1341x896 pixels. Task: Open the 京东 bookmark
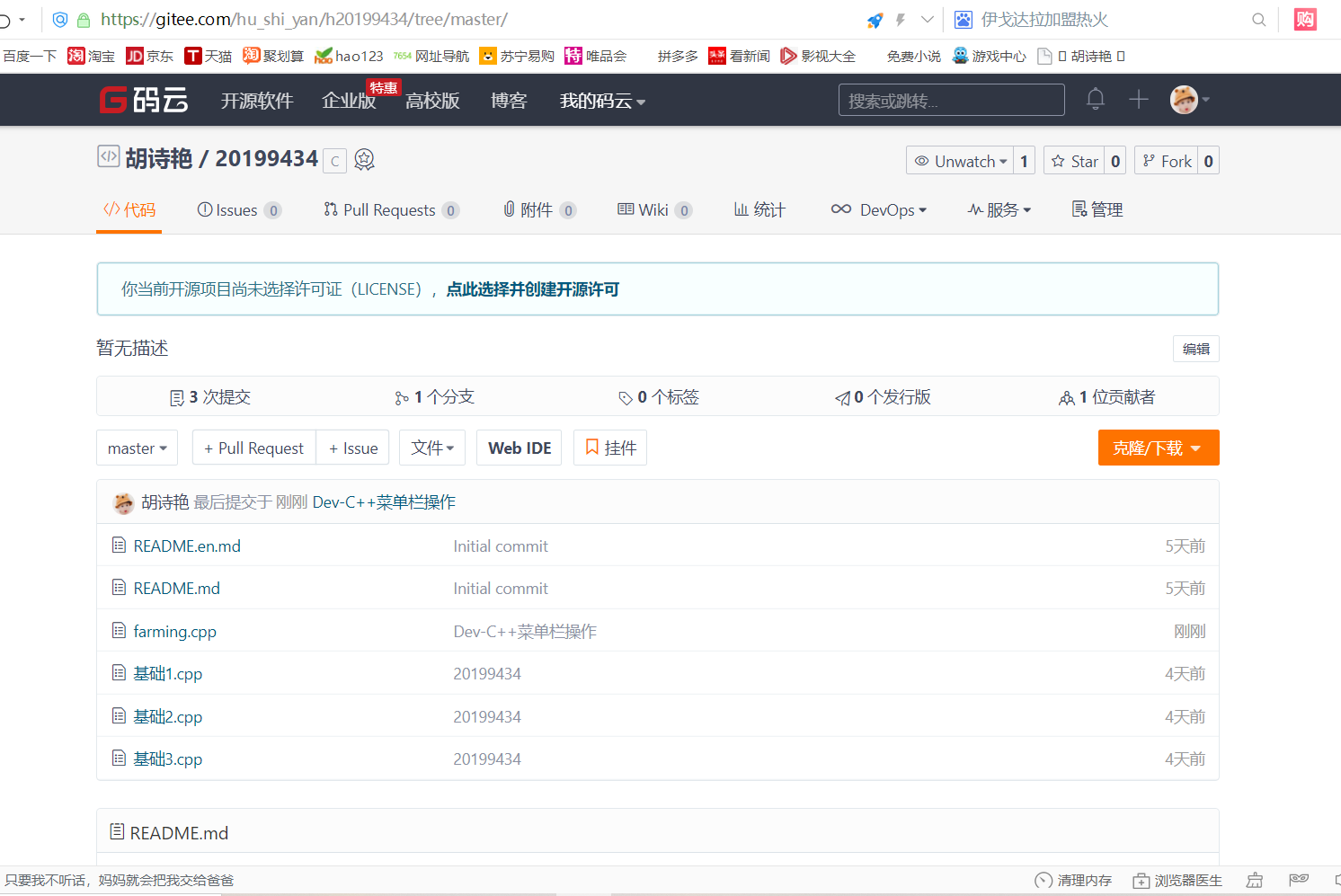150,56
